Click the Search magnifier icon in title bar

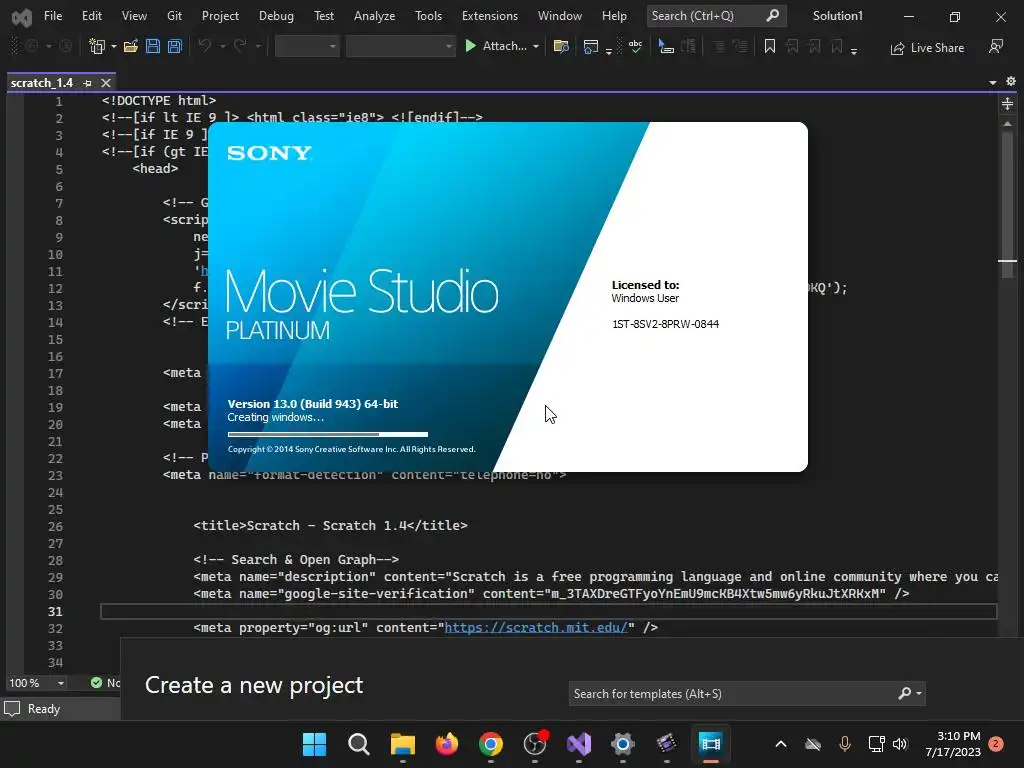(773, 15)
